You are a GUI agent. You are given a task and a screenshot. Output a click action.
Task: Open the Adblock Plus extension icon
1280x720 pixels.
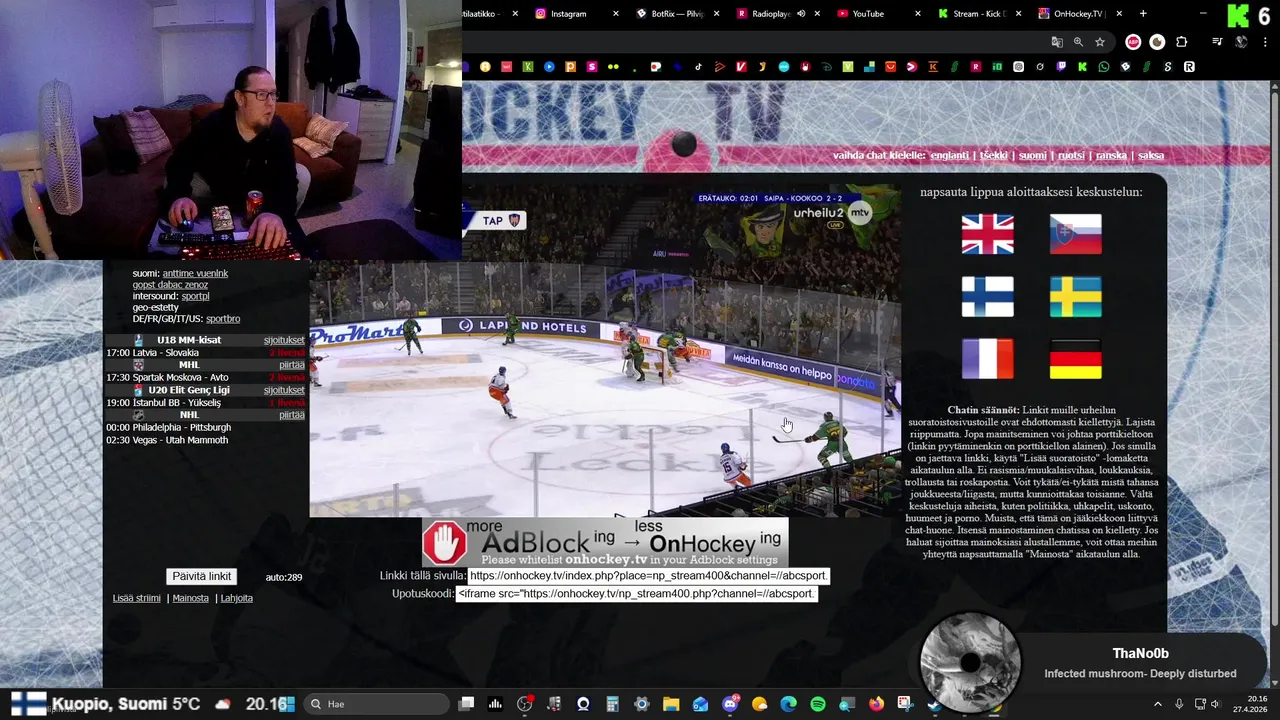click(x=1133, y=42)
